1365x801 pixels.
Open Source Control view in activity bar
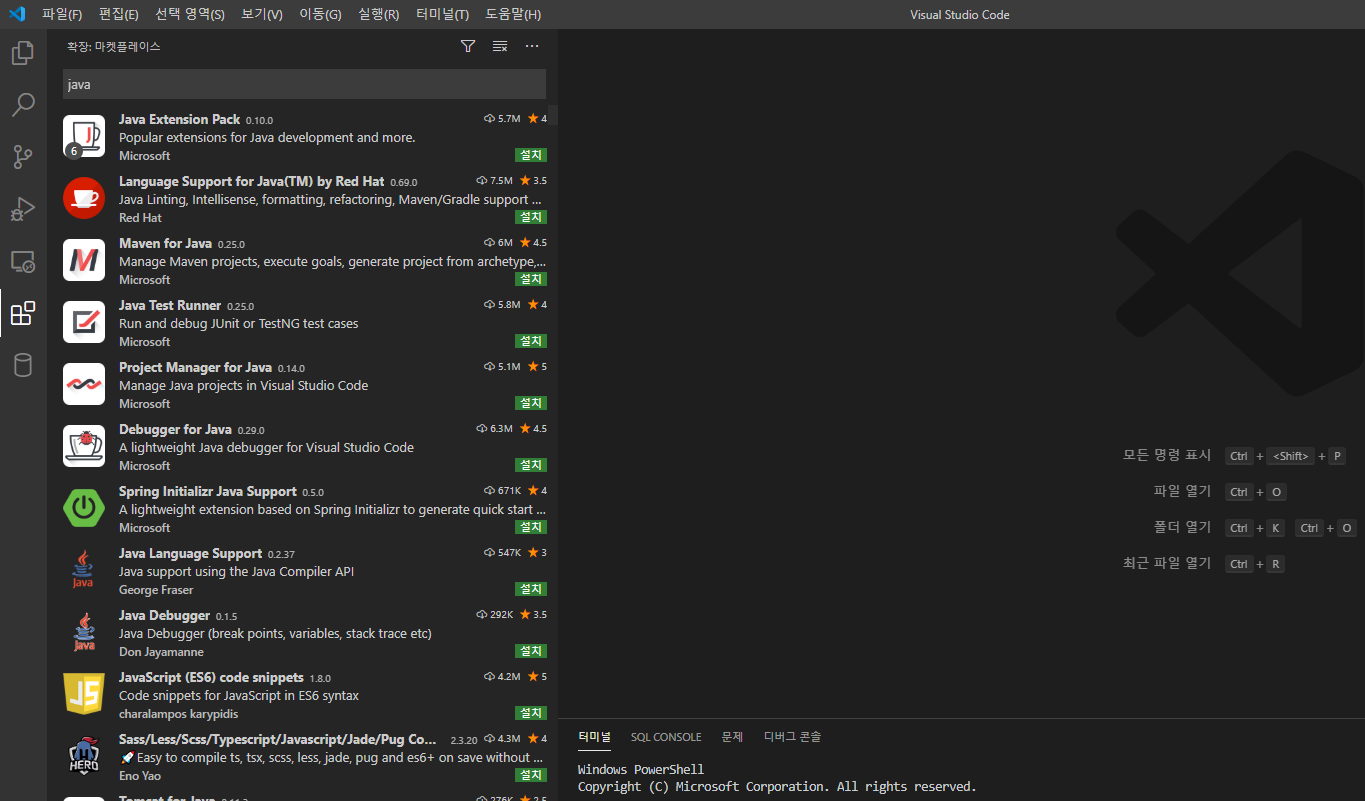tap(23, 157)
